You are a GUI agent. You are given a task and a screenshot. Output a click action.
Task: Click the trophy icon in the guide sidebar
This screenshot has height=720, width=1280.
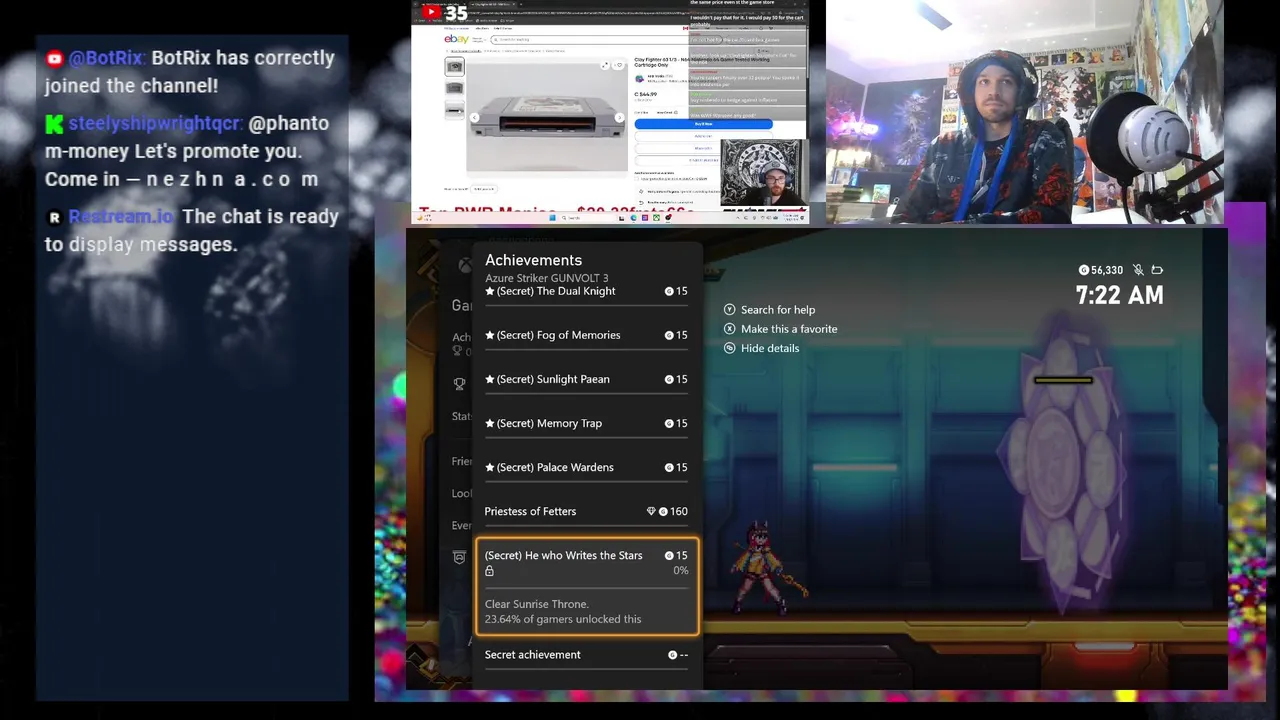459,383
